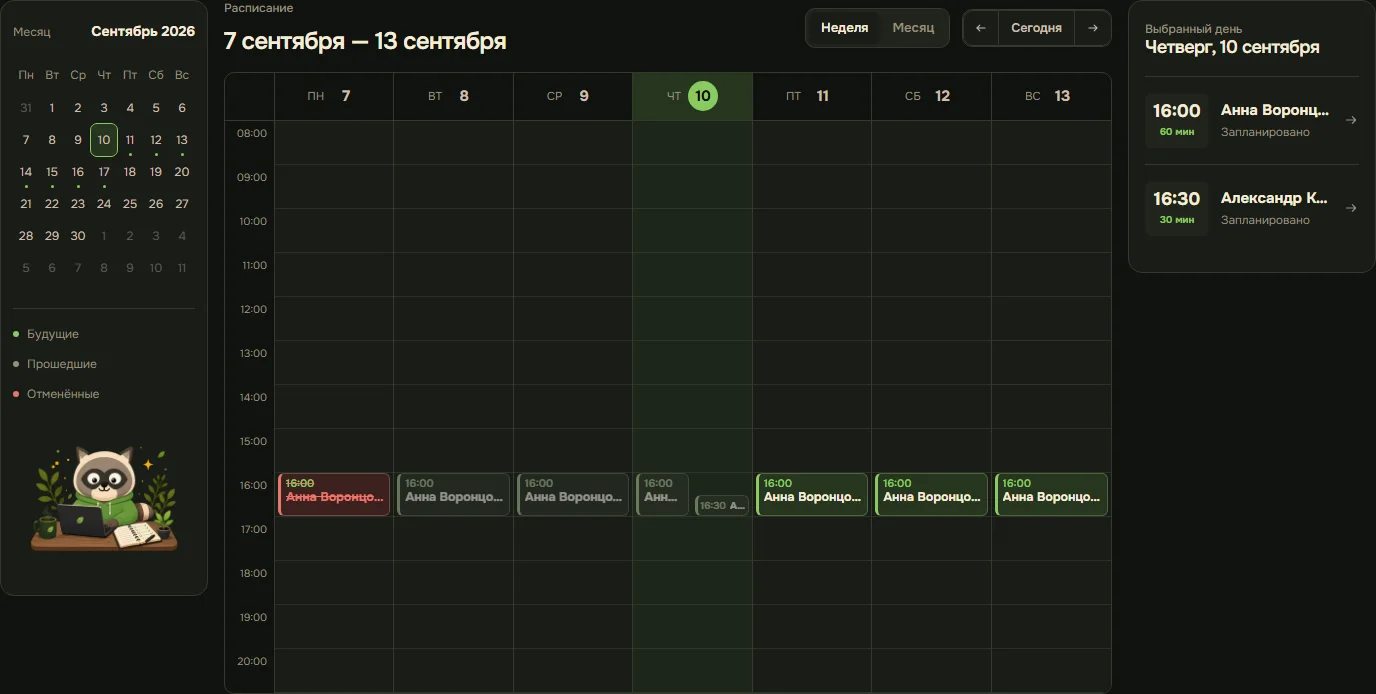Image resolution: width=1376 pixels, height=694 pixels.
Task: Click the СБ 12 column header
Action: pyautogui.click(x=931, y=96)
